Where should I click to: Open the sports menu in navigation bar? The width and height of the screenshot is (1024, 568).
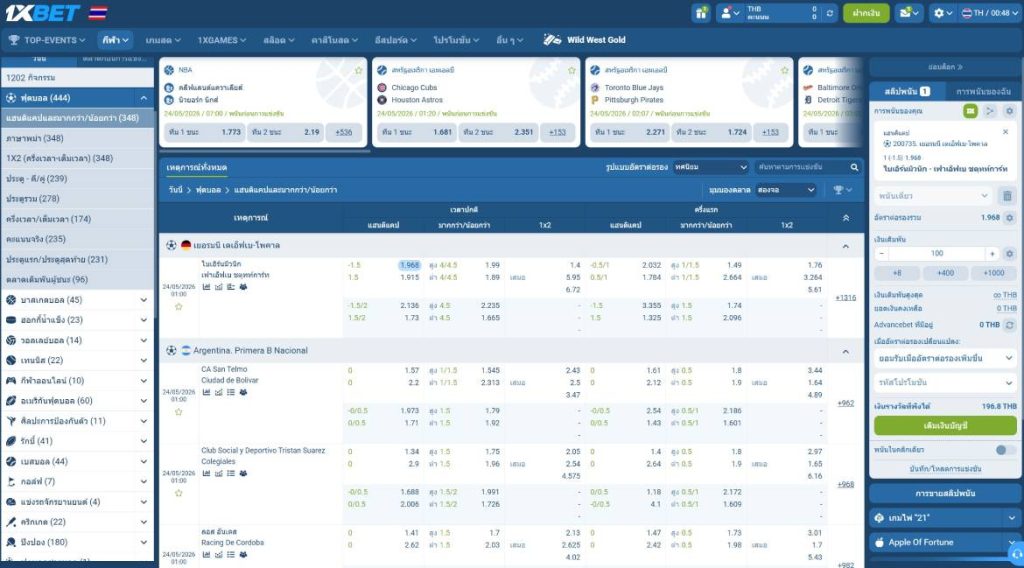[x=116, y=40]
